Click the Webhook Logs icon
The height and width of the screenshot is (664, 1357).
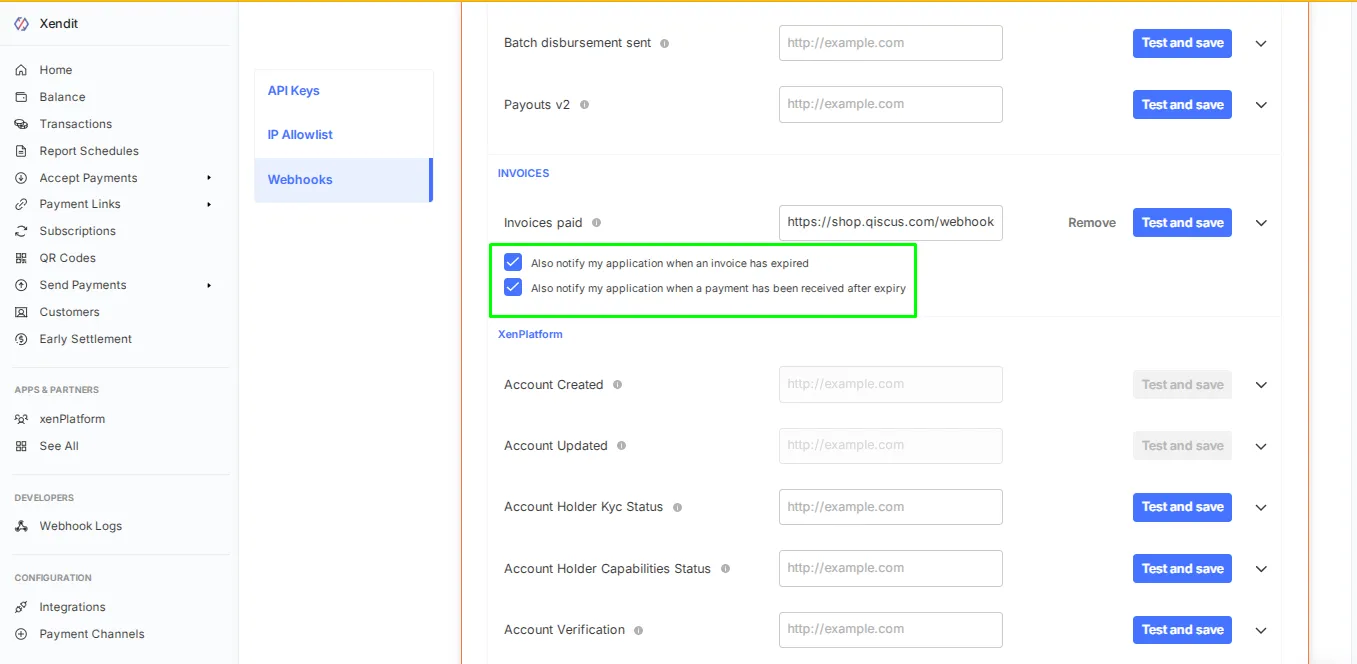pyautogui.click(x=21, y=526)
